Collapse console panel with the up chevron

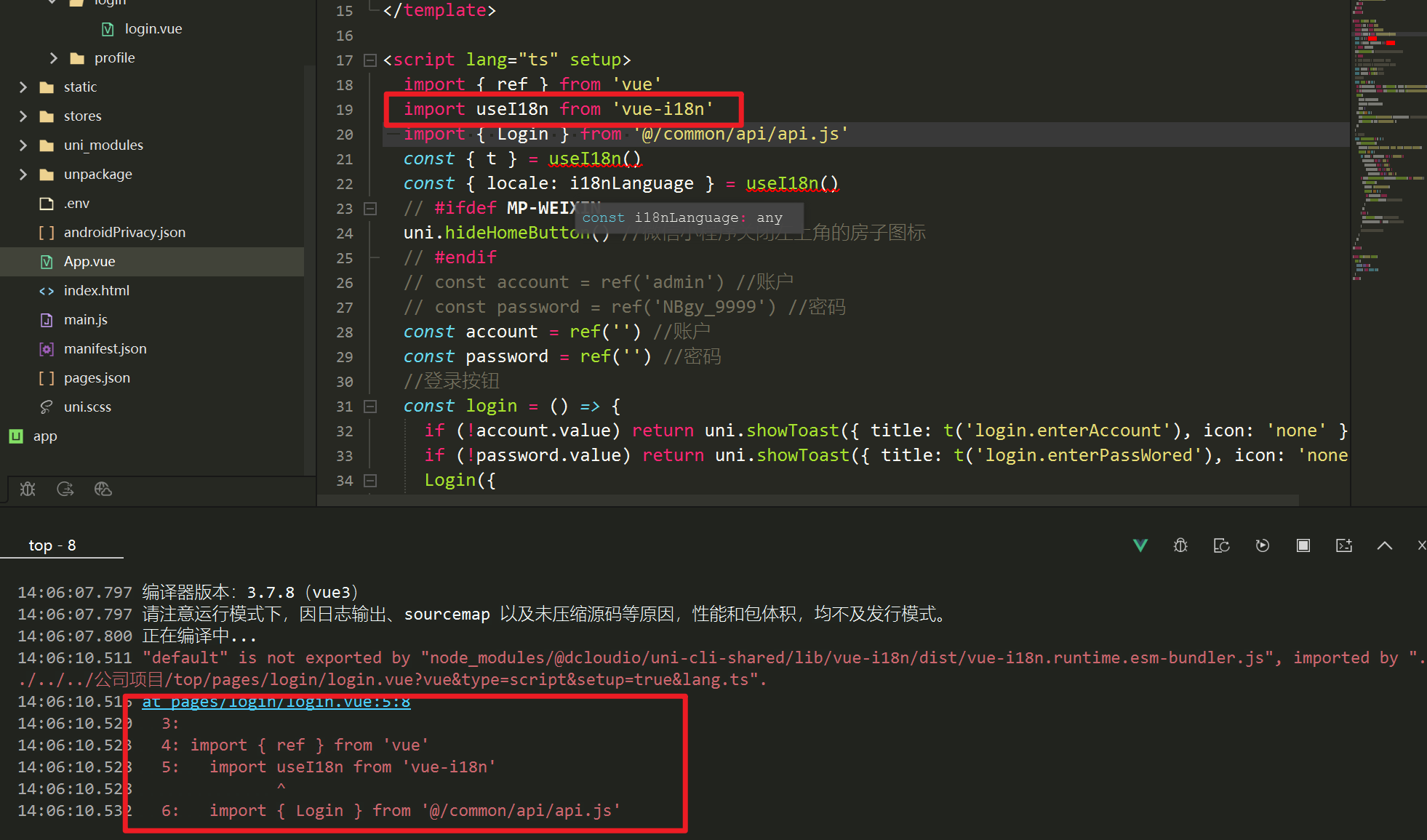coord(1384,545)
